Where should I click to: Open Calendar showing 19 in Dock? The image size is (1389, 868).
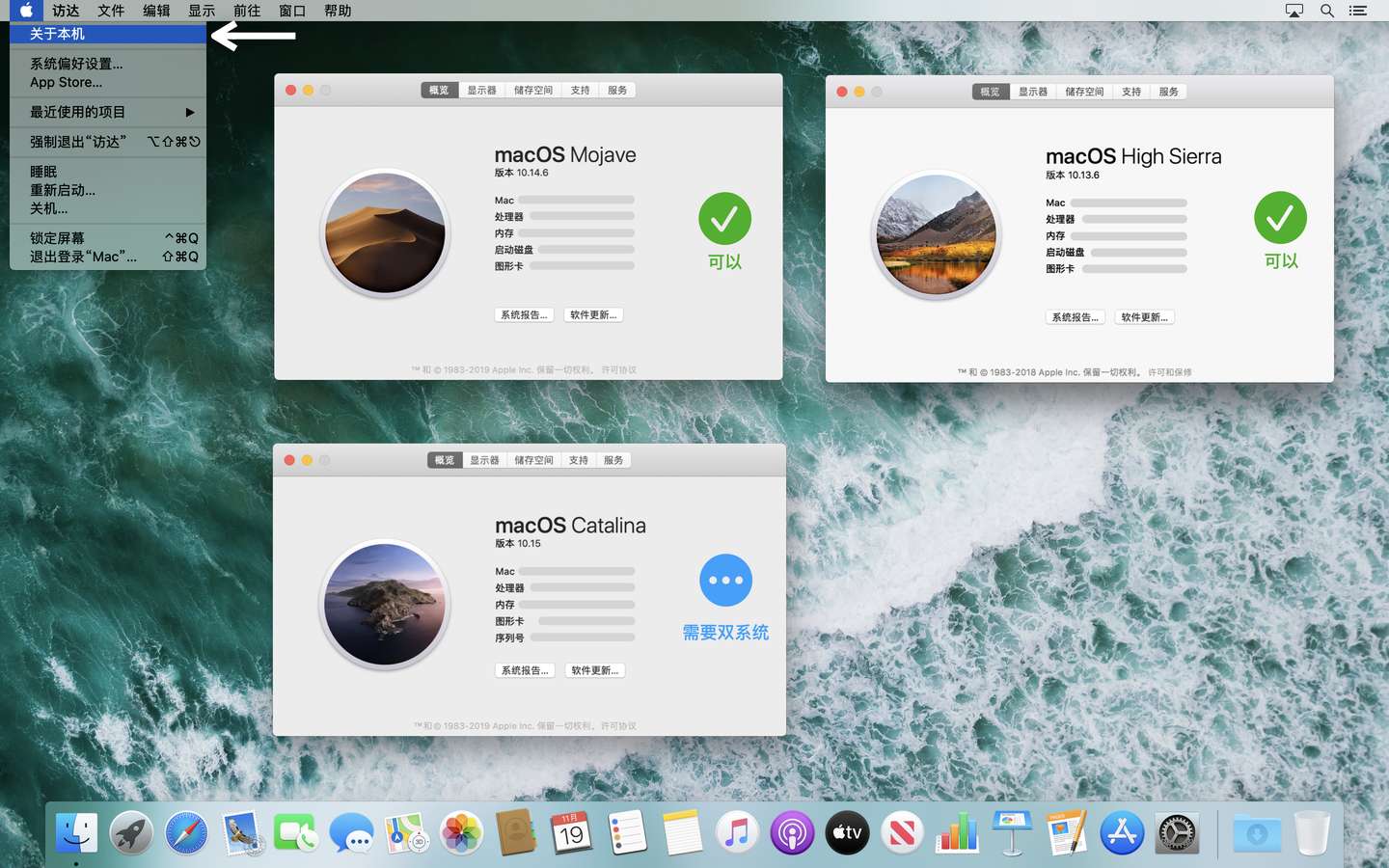[572, 832]
